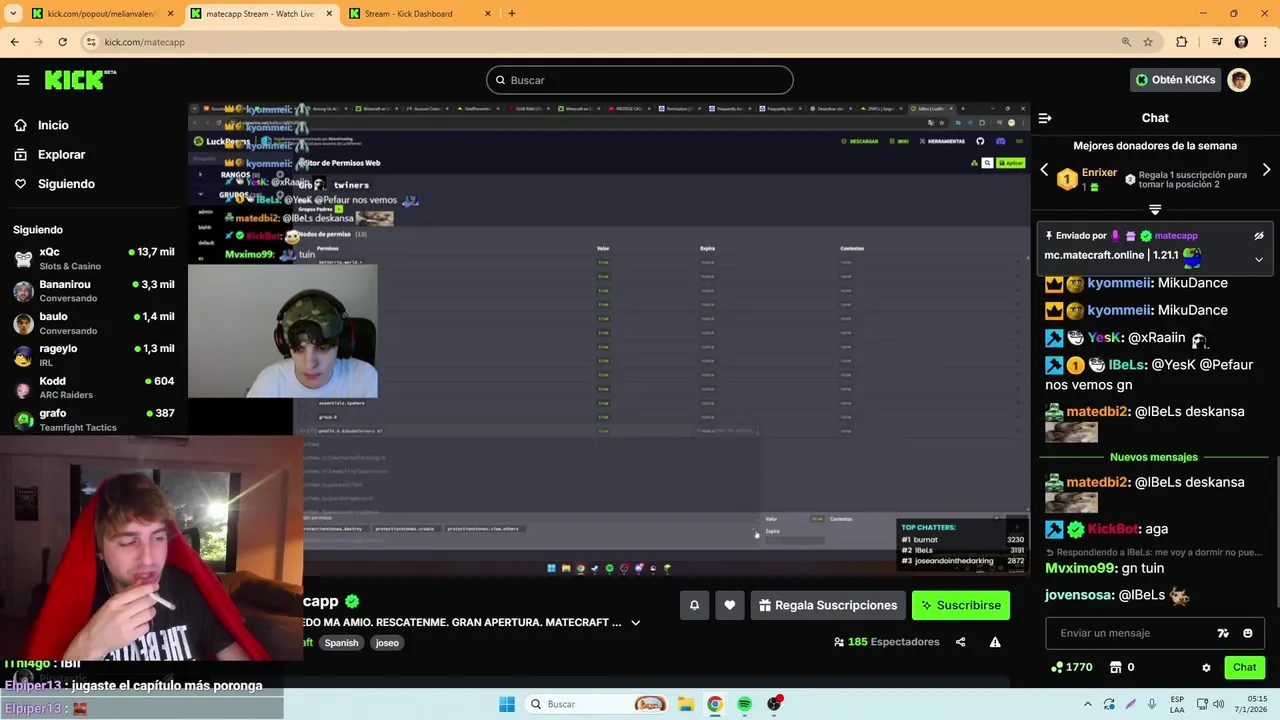1280x720 pixels.
Task: Open Chrome three-dot menu
Action: (x=1265, y=42)
